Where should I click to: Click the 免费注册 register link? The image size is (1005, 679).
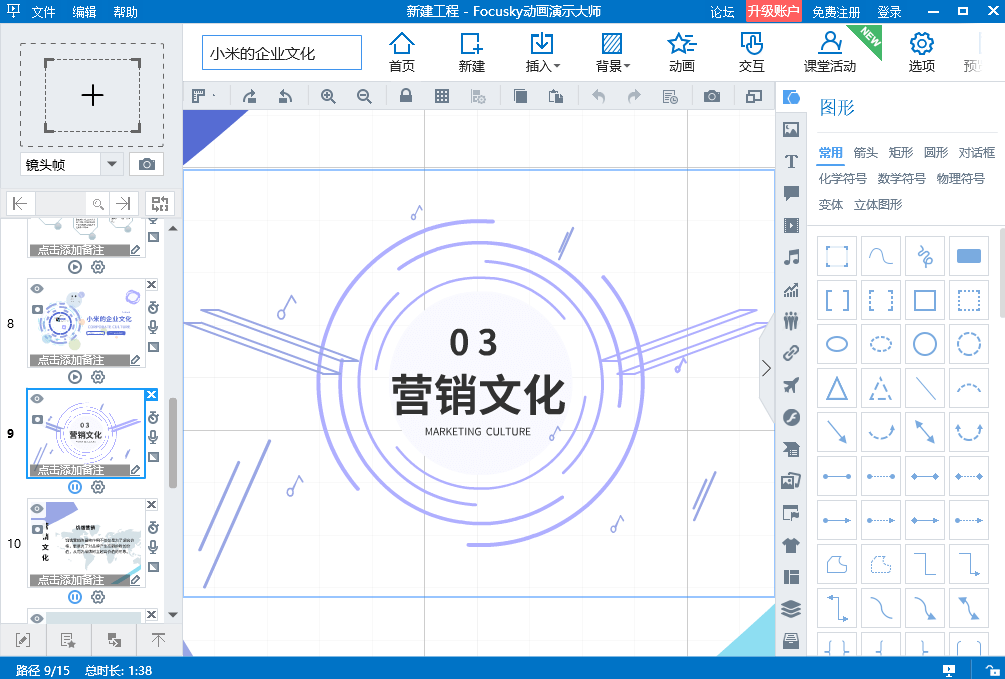[836, 12]
